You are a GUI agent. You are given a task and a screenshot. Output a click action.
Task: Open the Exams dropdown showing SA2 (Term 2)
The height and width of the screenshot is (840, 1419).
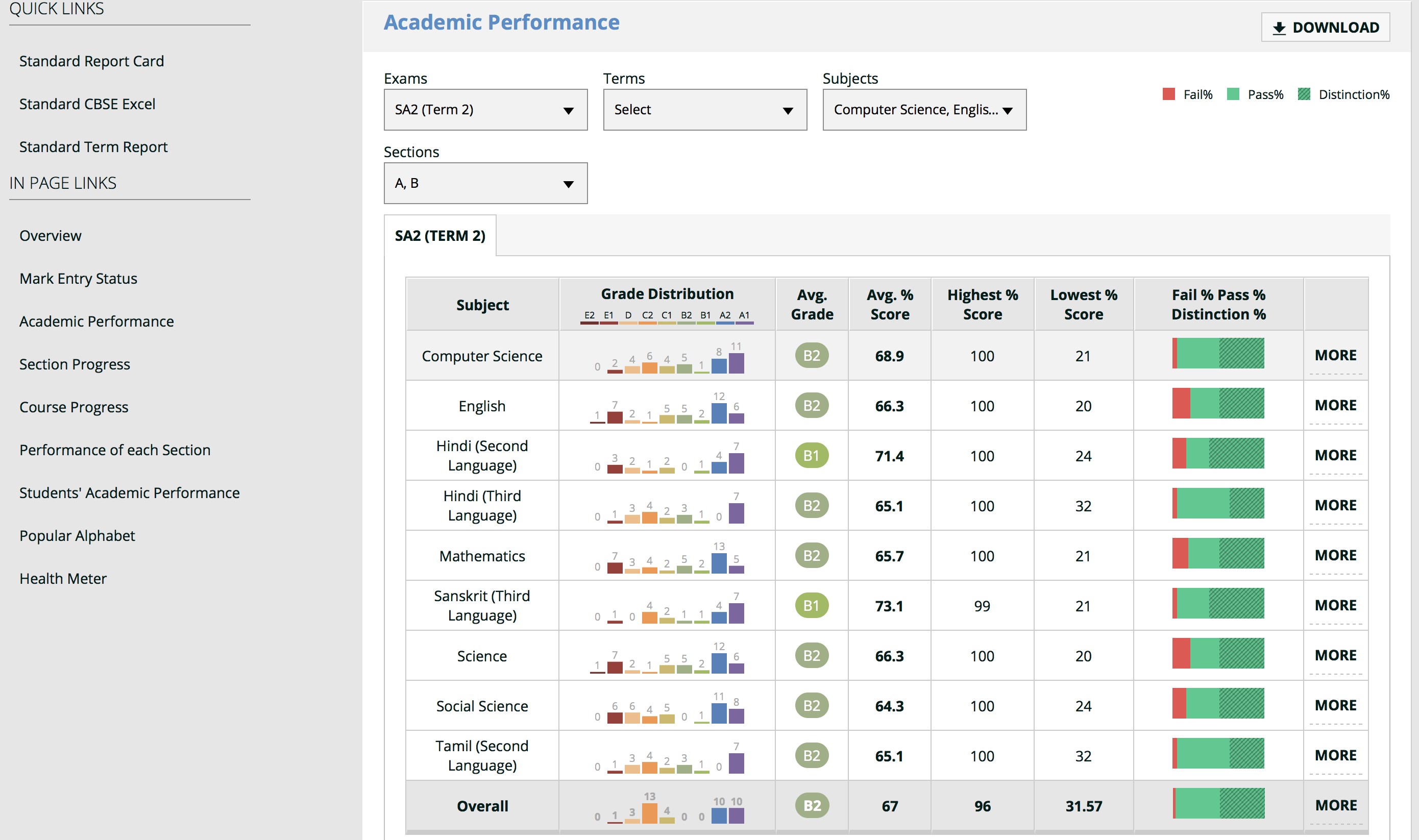point(485,110)
